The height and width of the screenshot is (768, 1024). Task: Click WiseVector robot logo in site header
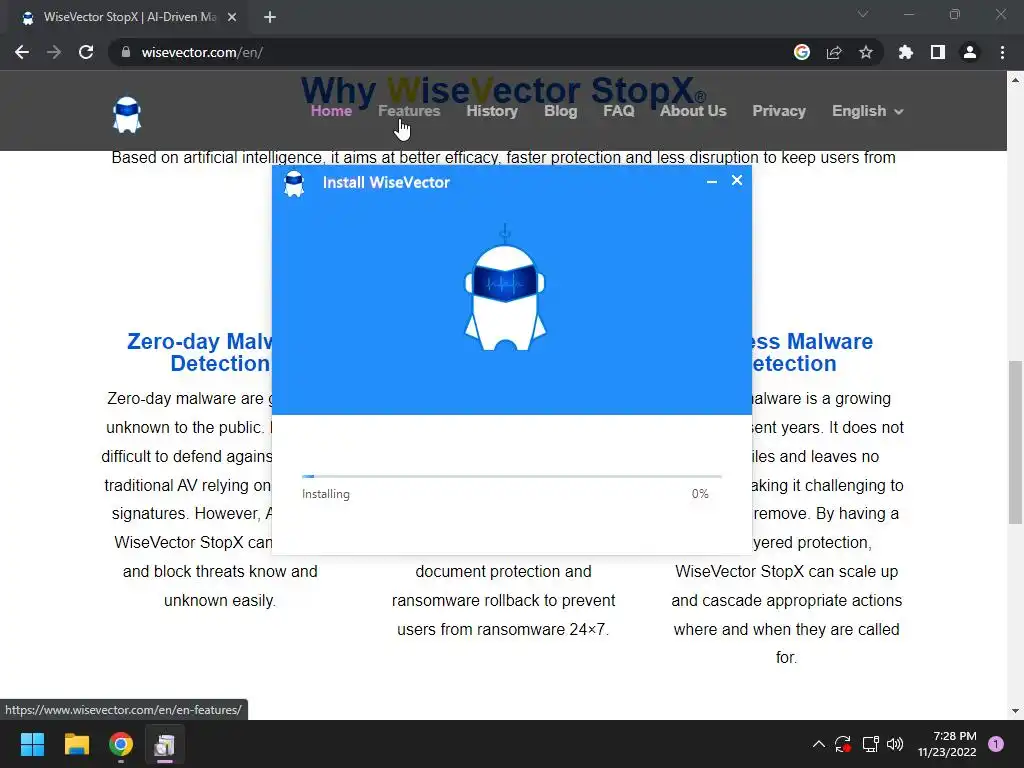tap(127, 115)
